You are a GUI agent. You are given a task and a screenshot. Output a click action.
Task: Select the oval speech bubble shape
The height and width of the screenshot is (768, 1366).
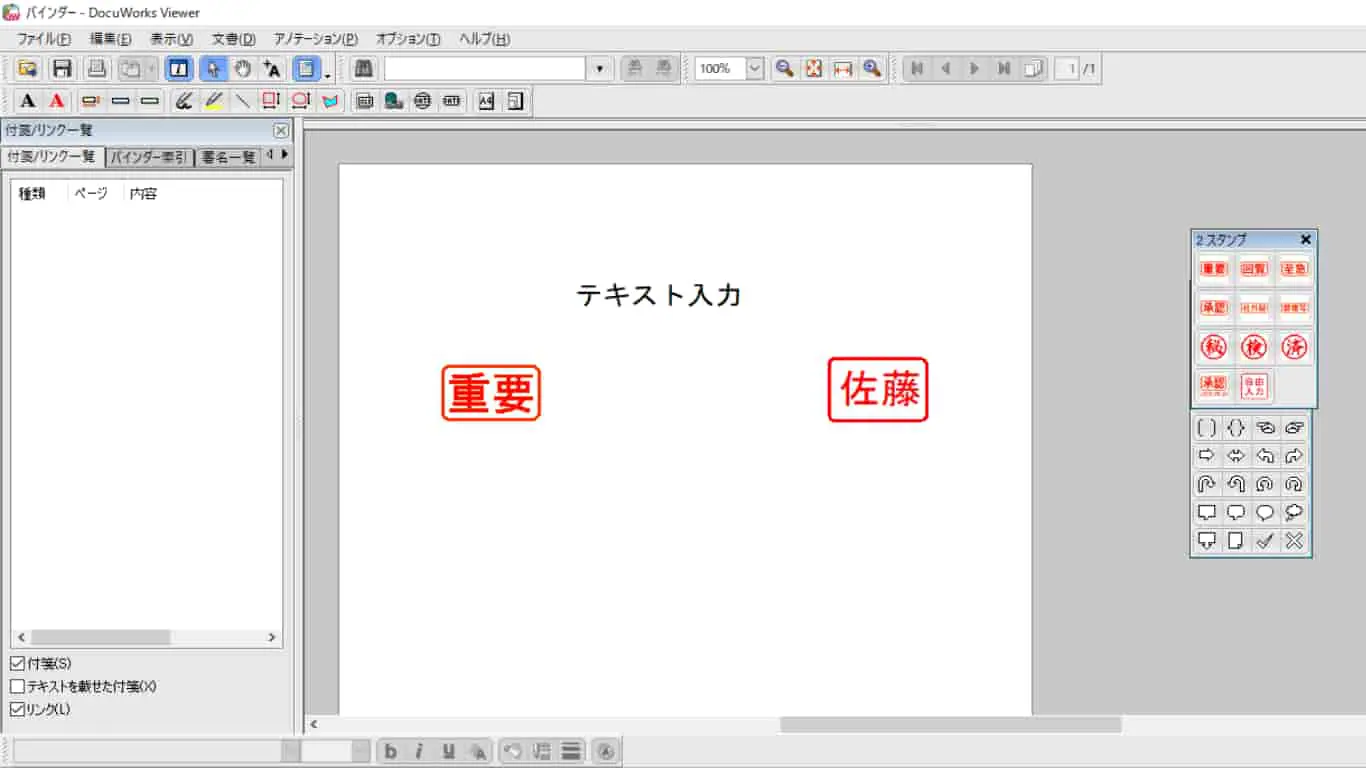point(1265,513)
